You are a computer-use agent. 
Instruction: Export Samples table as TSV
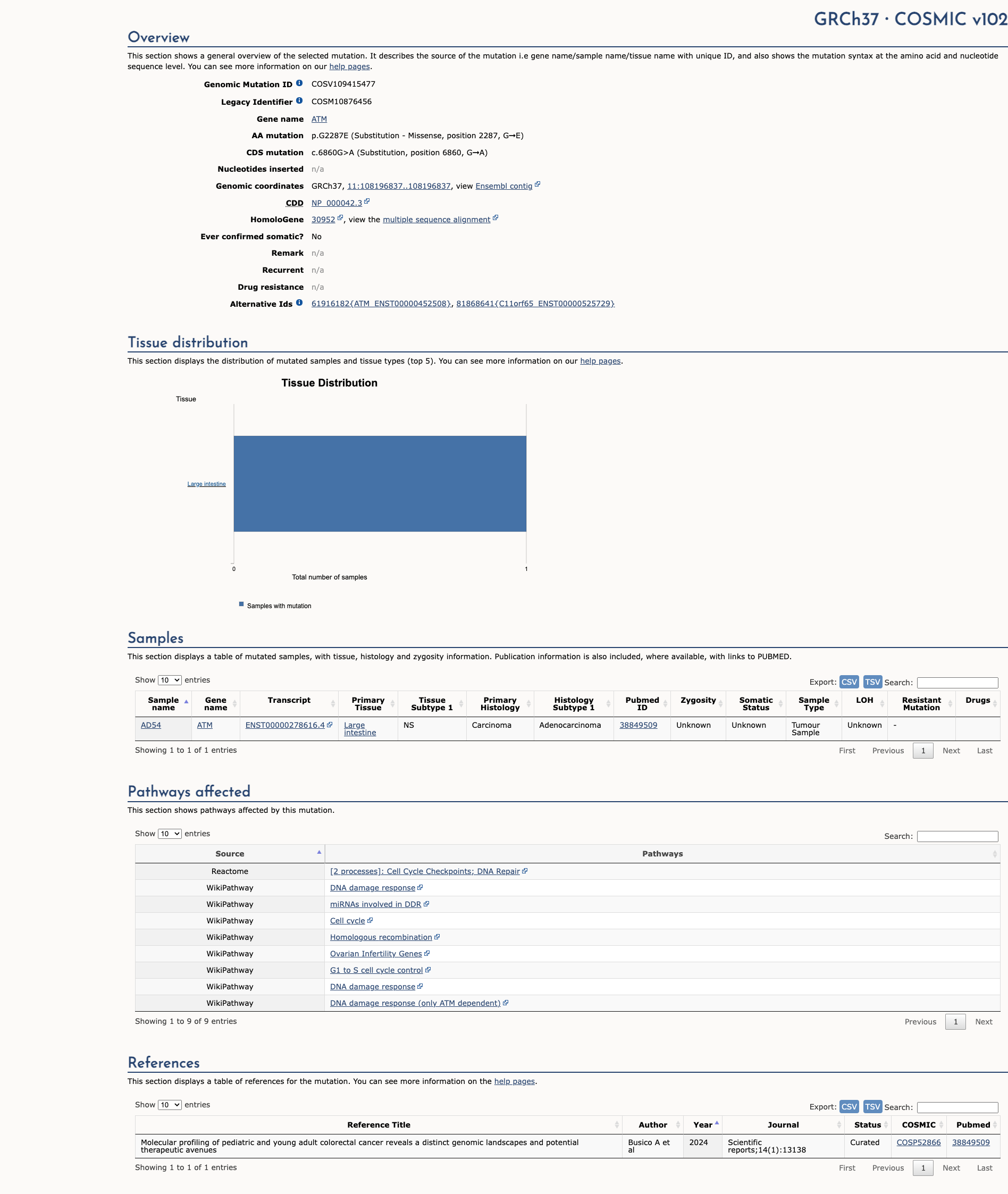(872, 682)
